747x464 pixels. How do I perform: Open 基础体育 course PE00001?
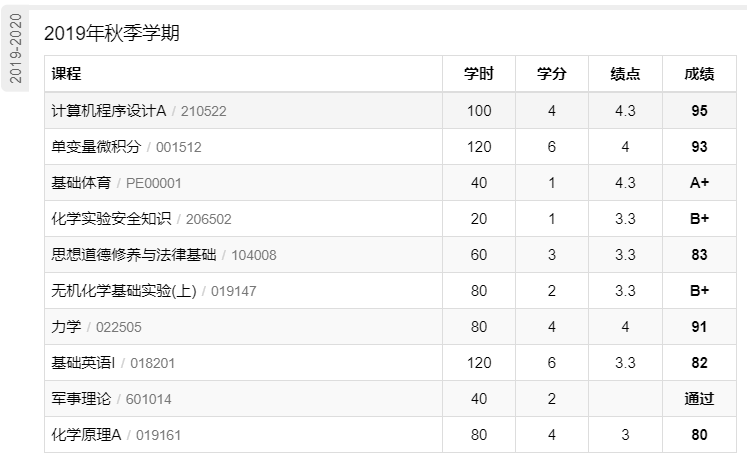[390, 182]
